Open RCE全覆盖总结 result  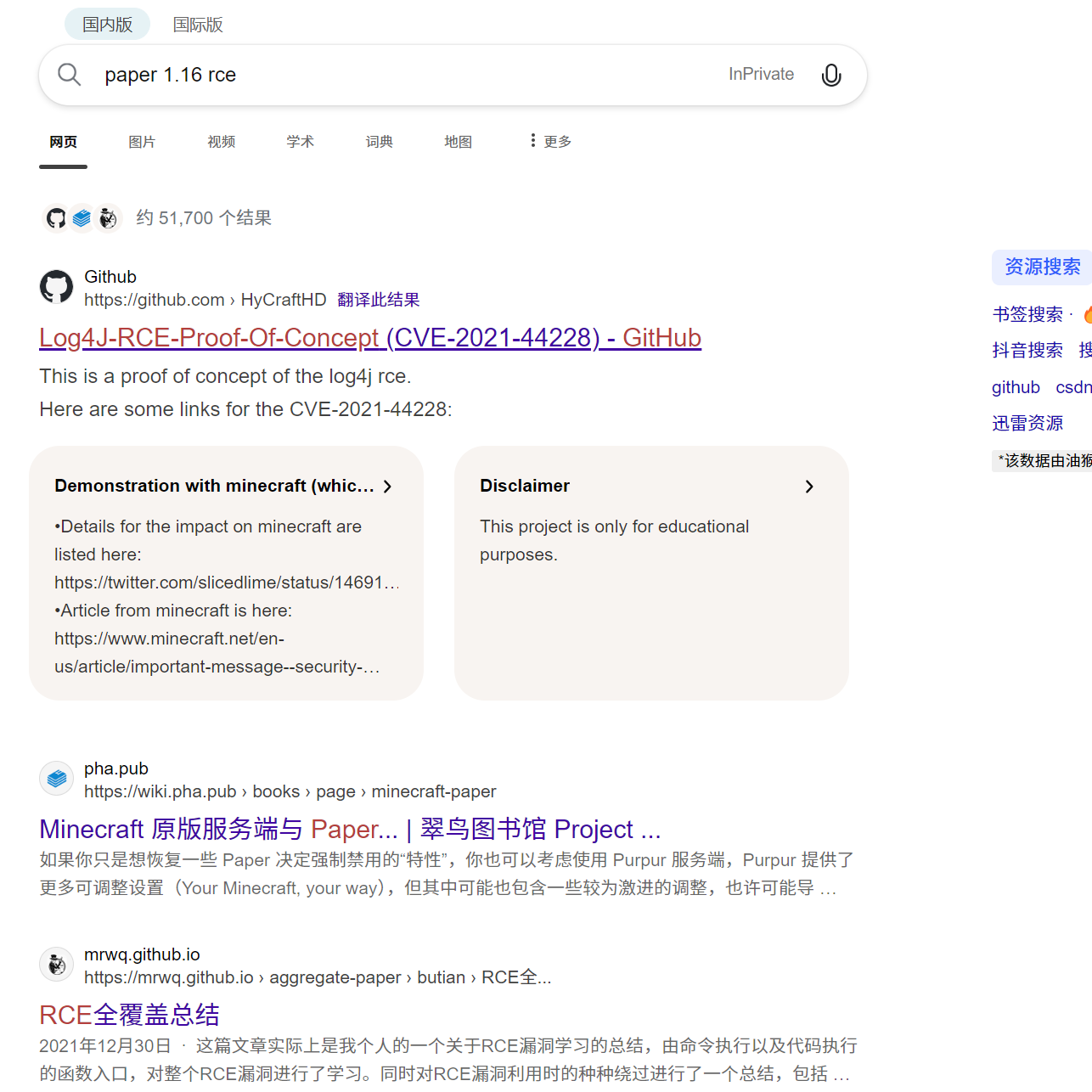pos(129,1015)
